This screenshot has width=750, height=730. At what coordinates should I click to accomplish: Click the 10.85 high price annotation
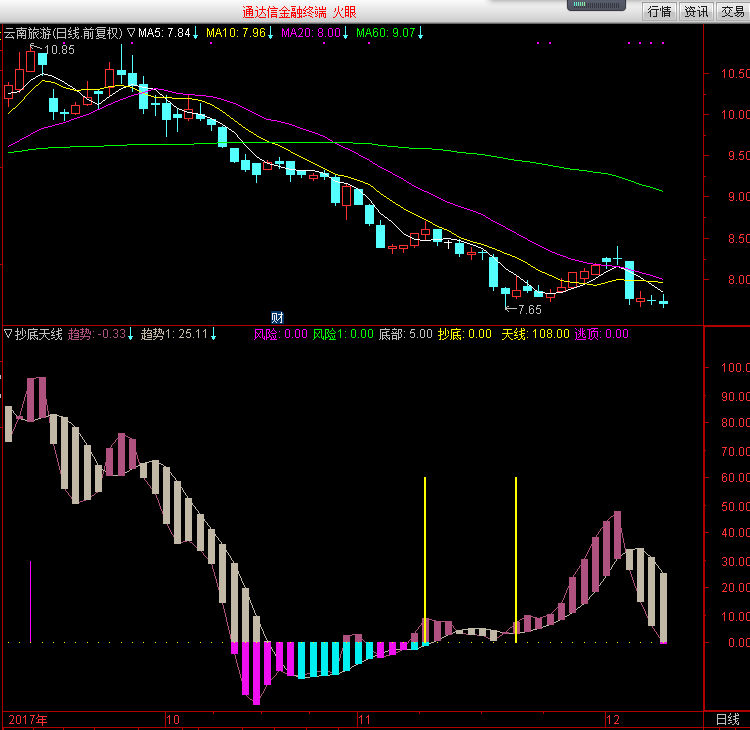59,50
